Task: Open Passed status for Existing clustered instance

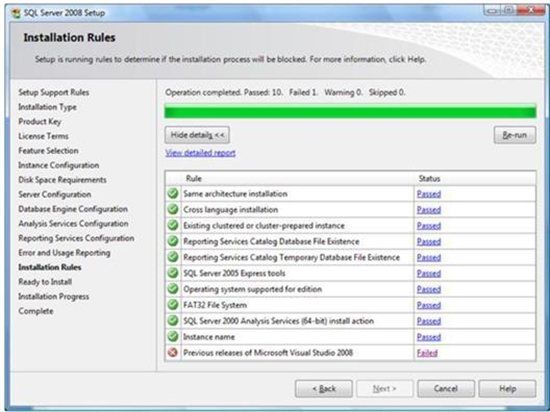Action: pos(429,226)
